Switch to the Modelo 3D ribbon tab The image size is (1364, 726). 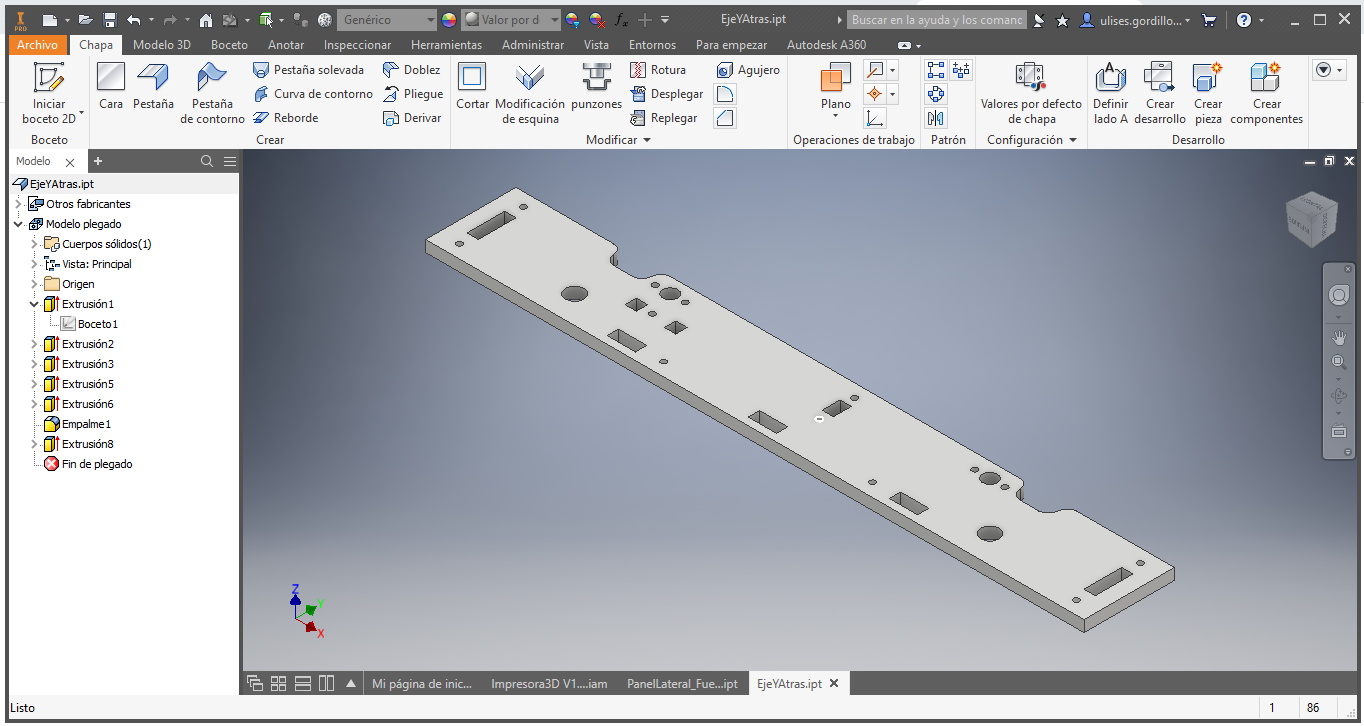click(161, 45)
